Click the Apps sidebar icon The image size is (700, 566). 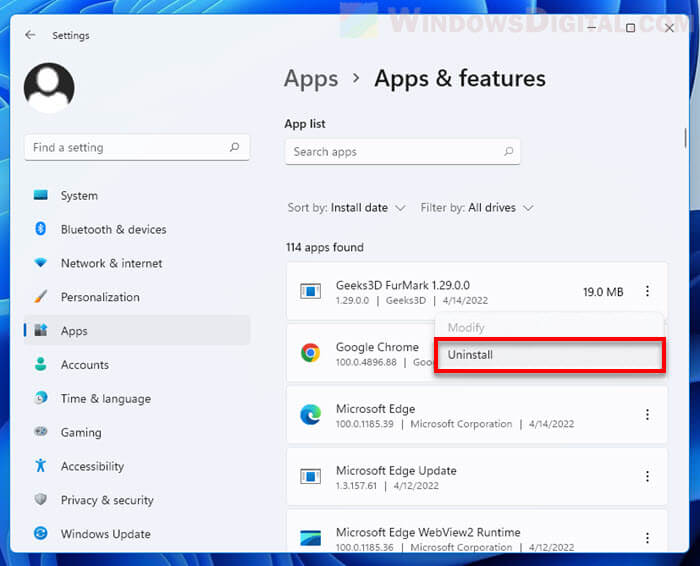(x=41, y=330)
